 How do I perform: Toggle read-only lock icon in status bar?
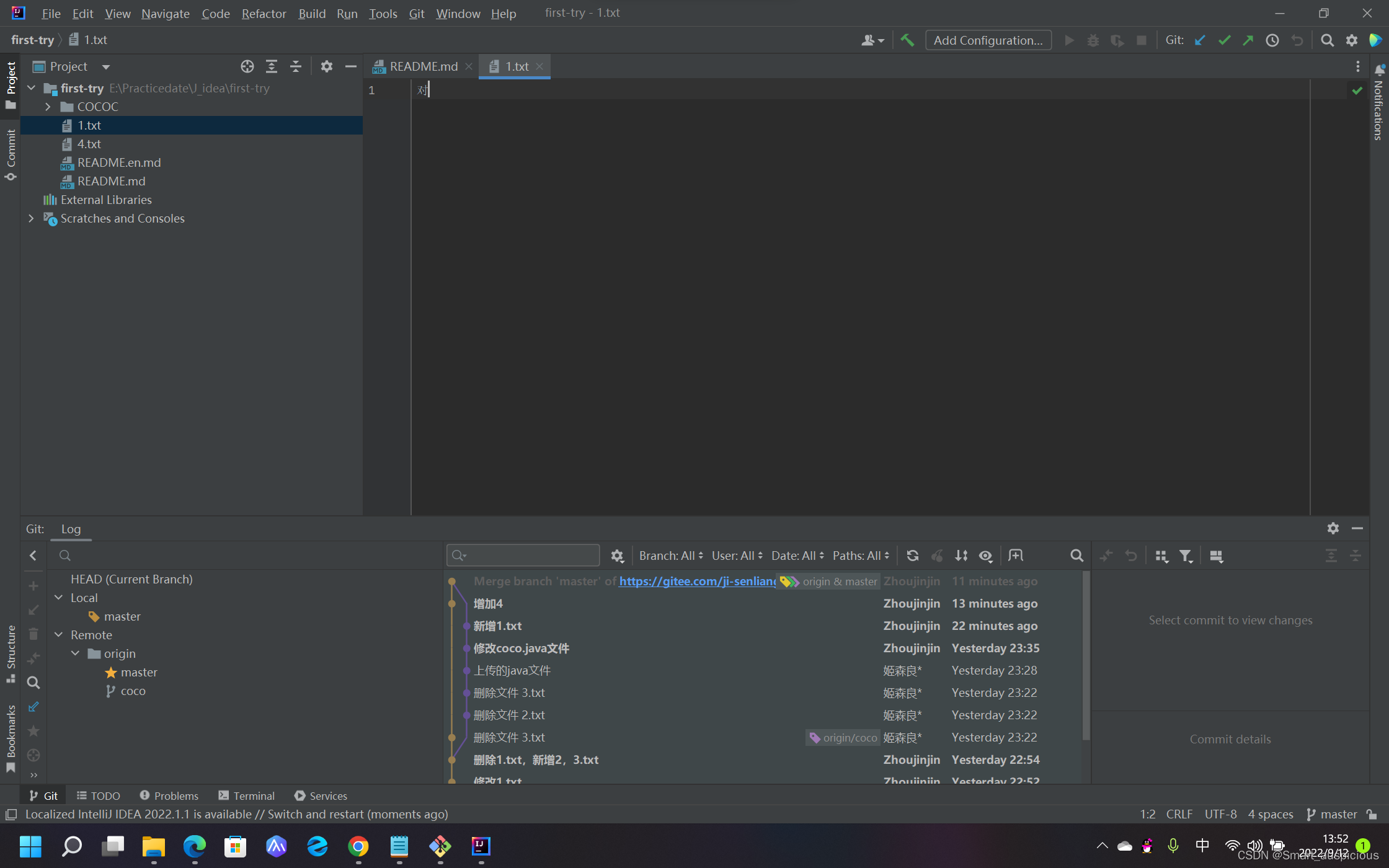tap(1372, 814)
